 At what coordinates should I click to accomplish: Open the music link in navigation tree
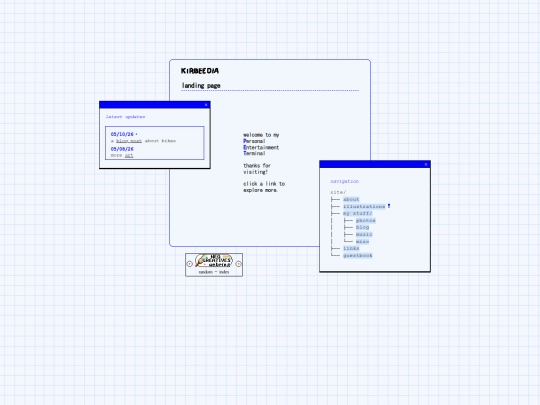(x=364, y=234)
